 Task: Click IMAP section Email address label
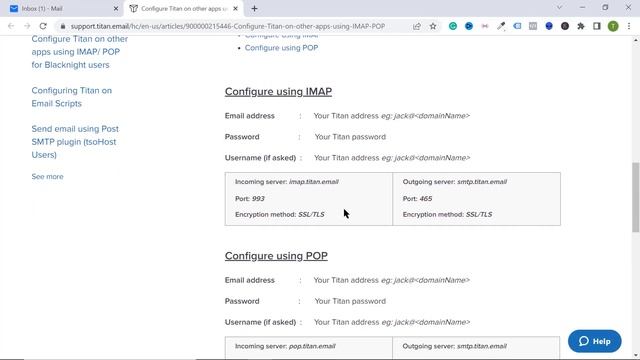pos(250,116)
